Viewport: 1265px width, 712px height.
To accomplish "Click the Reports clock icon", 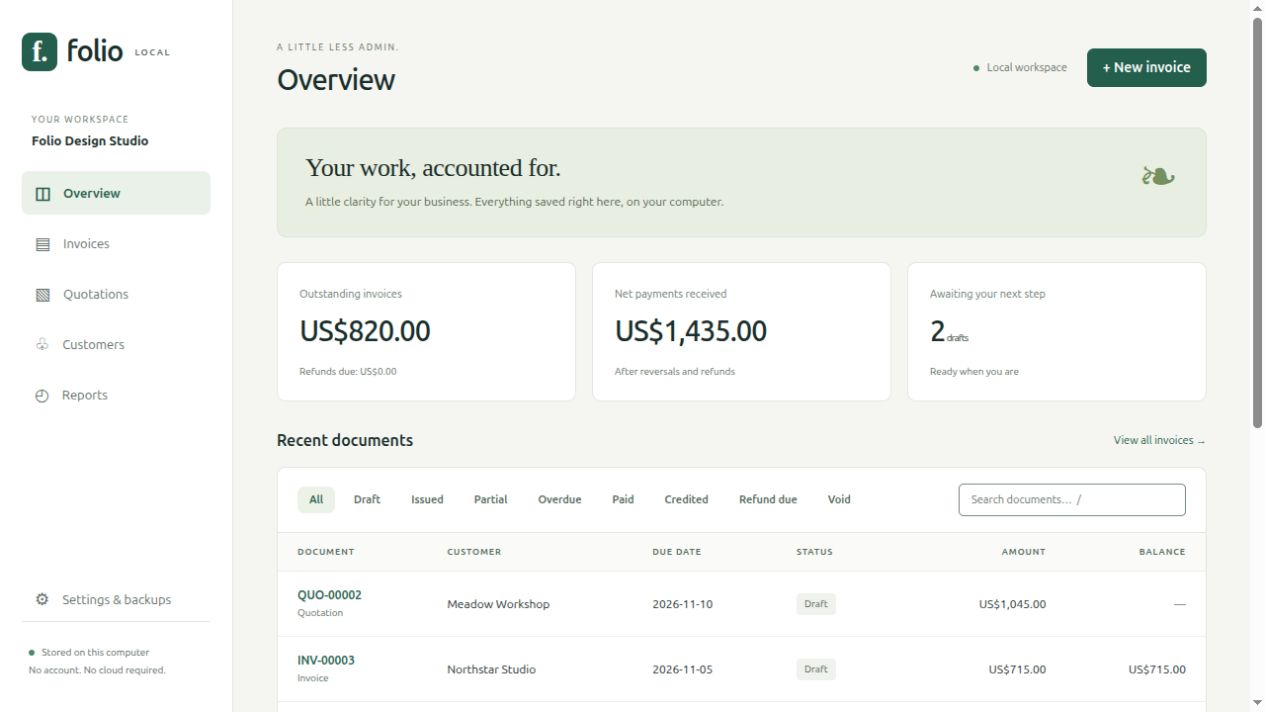I will coord(42,396).
